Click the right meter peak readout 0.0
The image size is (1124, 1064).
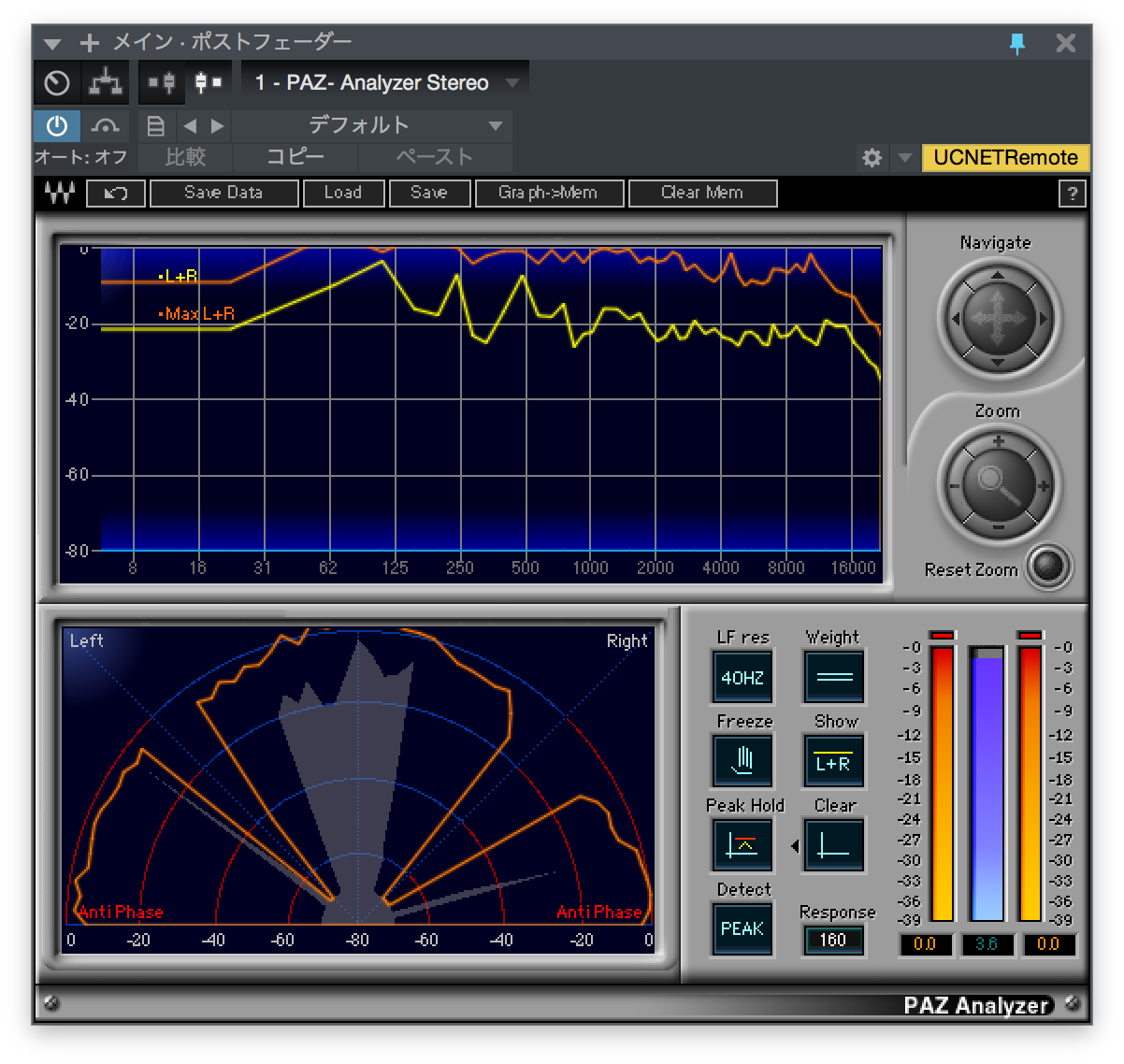pos(1048,944)
